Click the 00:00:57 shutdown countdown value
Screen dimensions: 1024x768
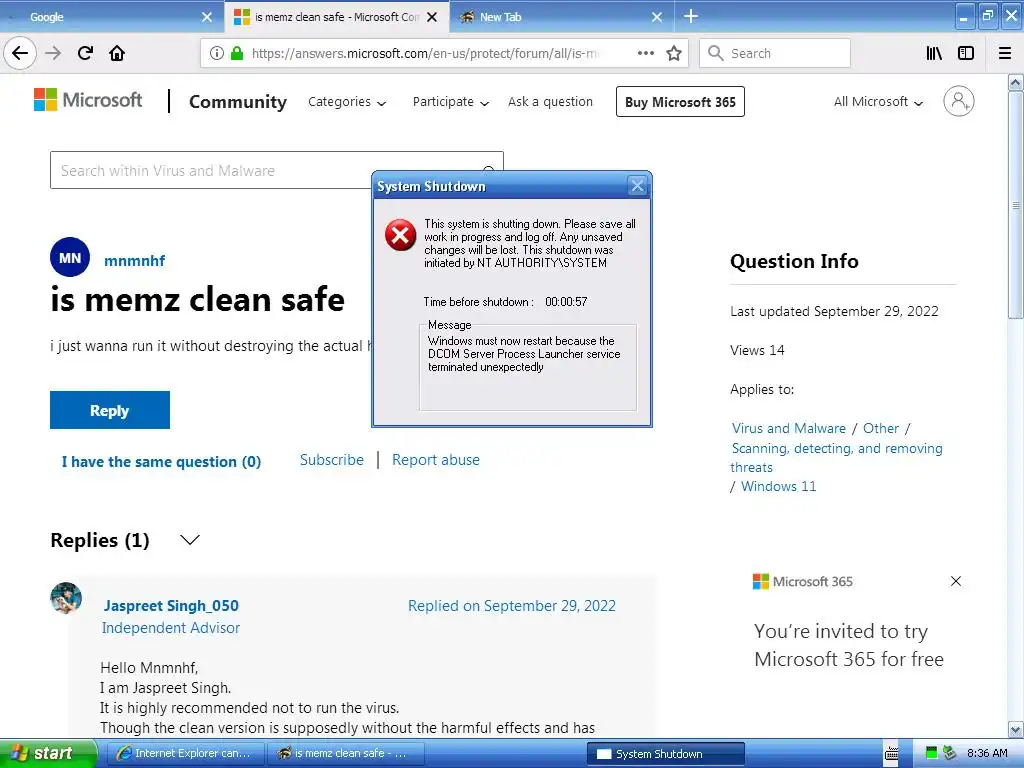[x=566, y=302]
